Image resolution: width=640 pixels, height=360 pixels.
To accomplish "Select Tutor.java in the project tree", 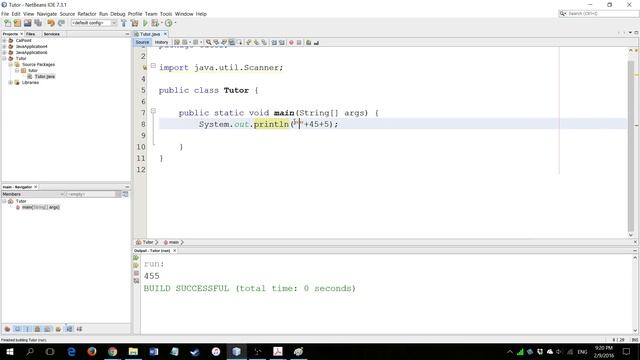I will pyautogui.click(x=44, y=76).
